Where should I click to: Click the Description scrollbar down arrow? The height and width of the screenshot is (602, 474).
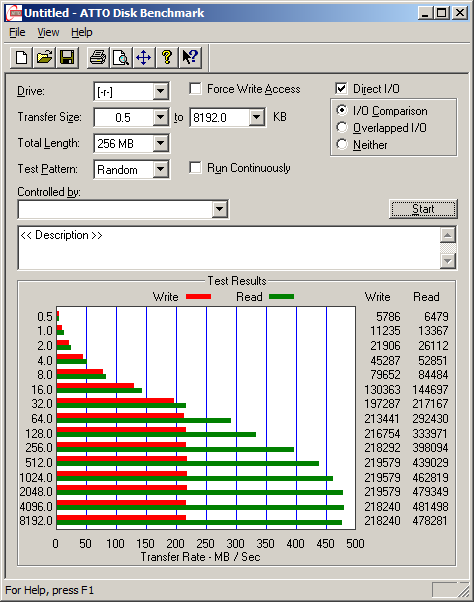(448, 261)
